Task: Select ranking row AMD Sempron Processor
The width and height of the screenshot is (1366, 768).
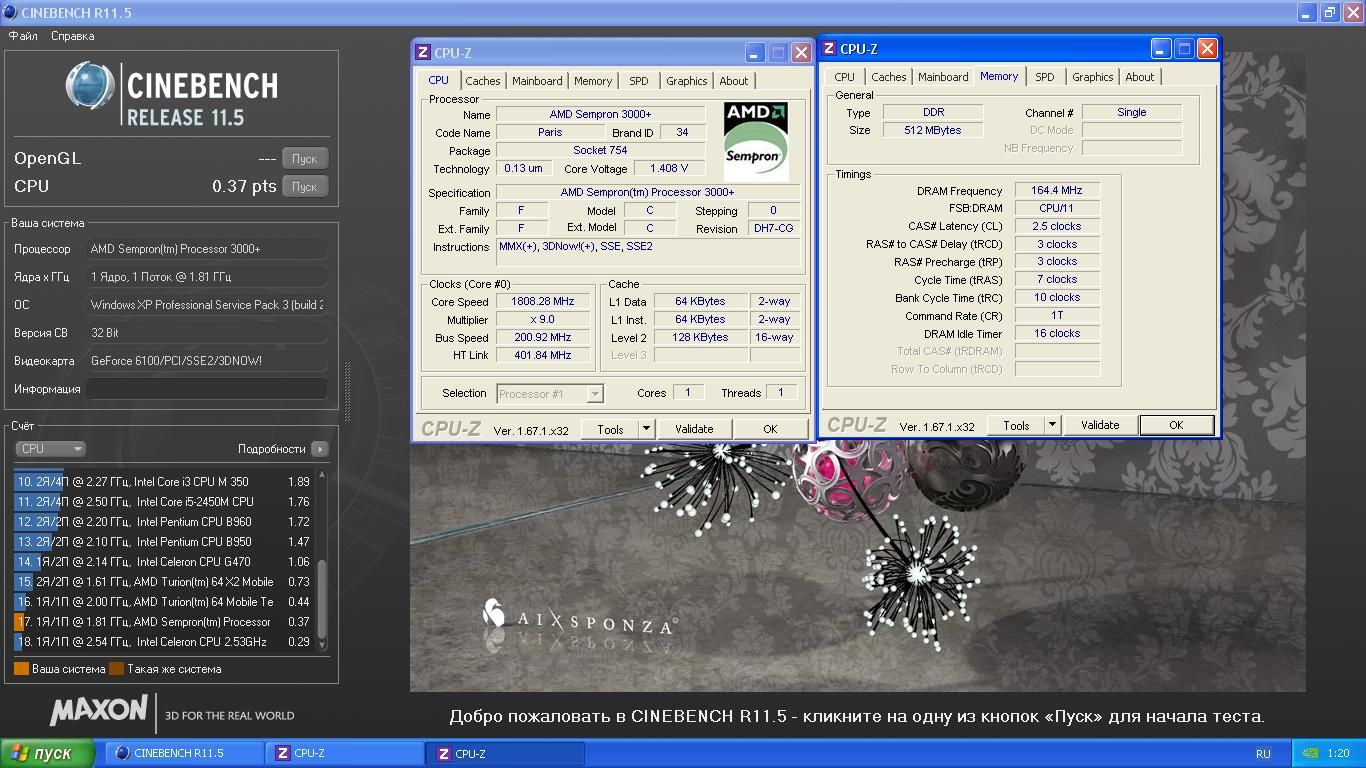Action: [164, 622]
